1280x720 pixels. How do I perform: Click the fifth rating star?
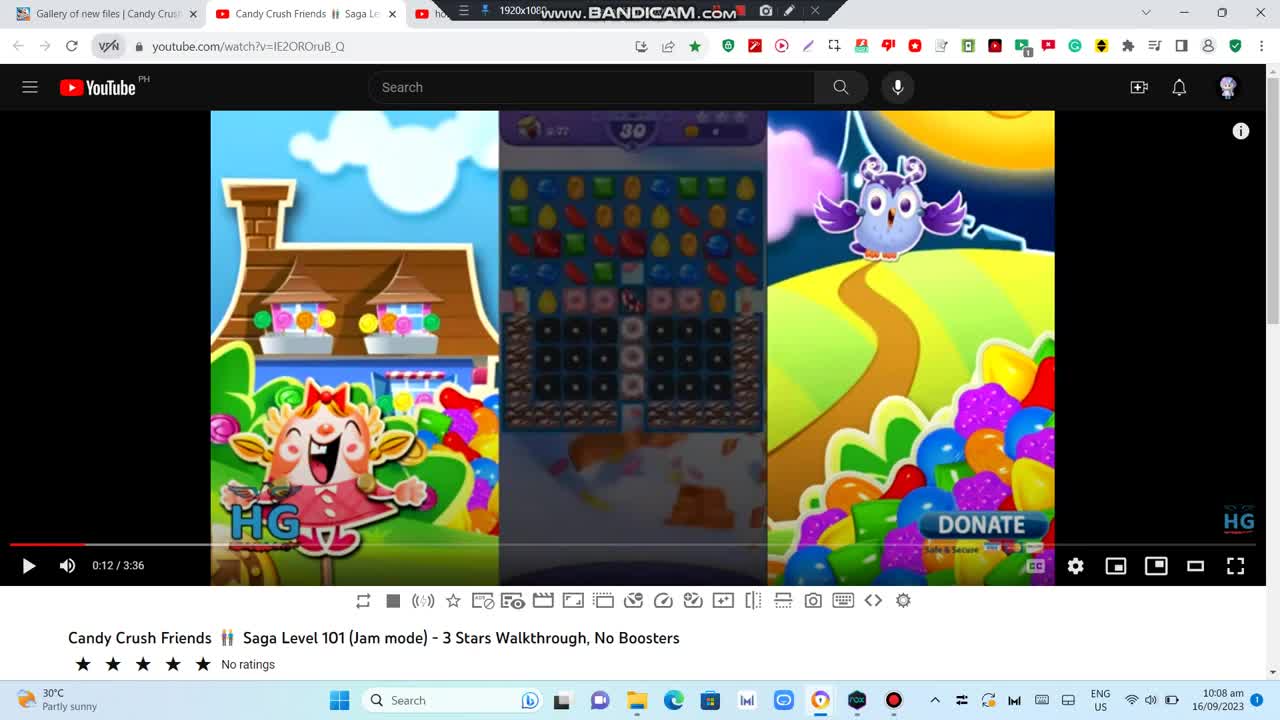(x=203, y=664)
